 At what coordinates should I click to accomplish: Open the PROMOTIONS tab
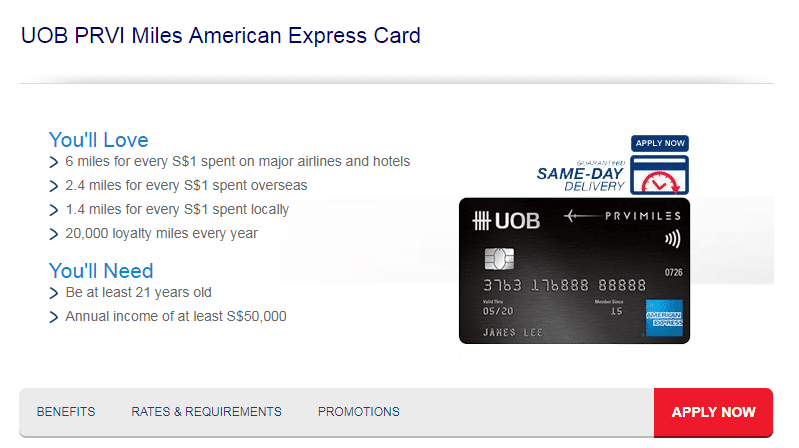tap(358, 412)
